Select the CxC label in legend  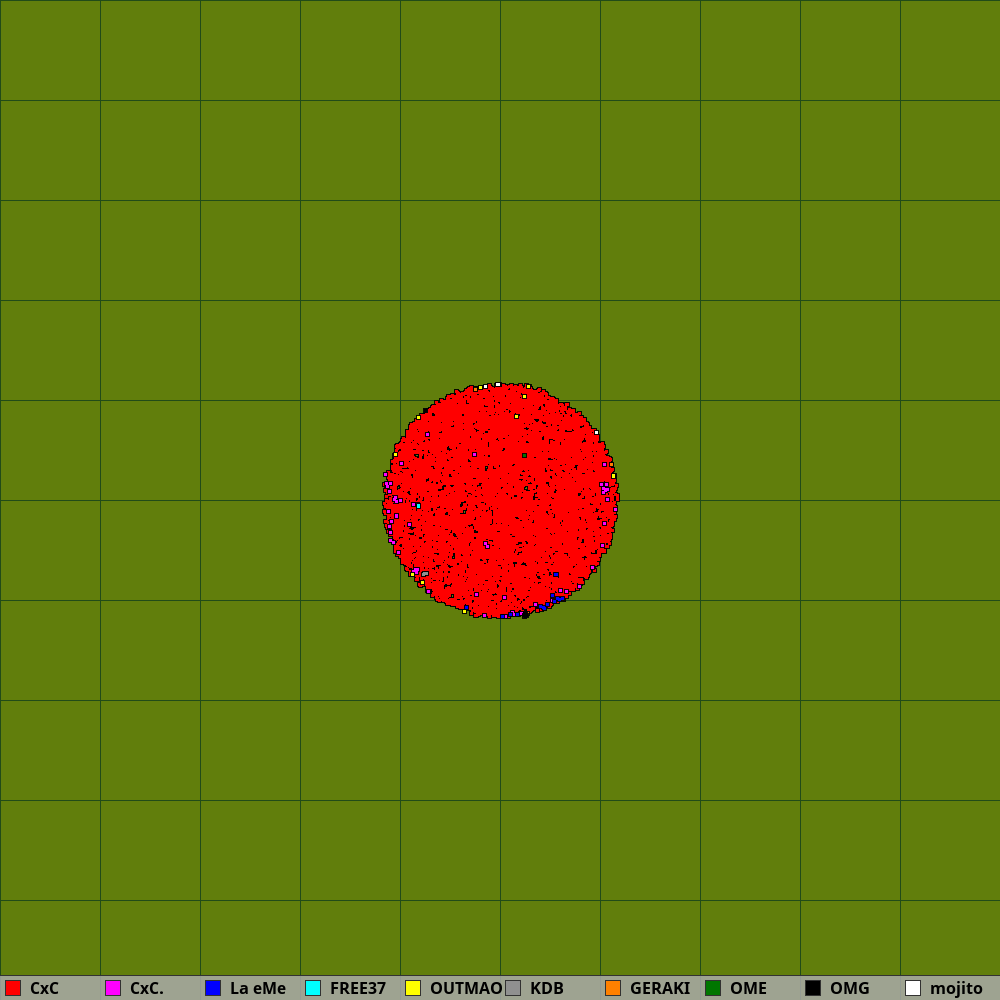point(44,989)
